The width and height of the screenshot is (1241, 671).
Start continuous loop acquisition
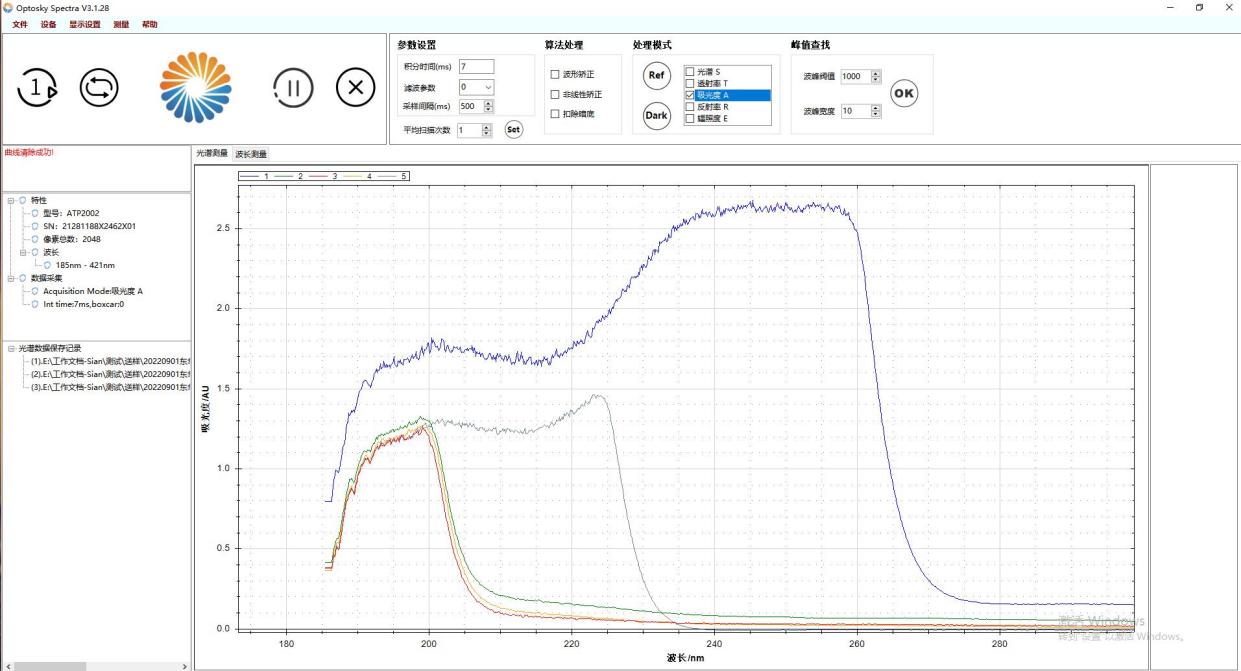point(99,89)
